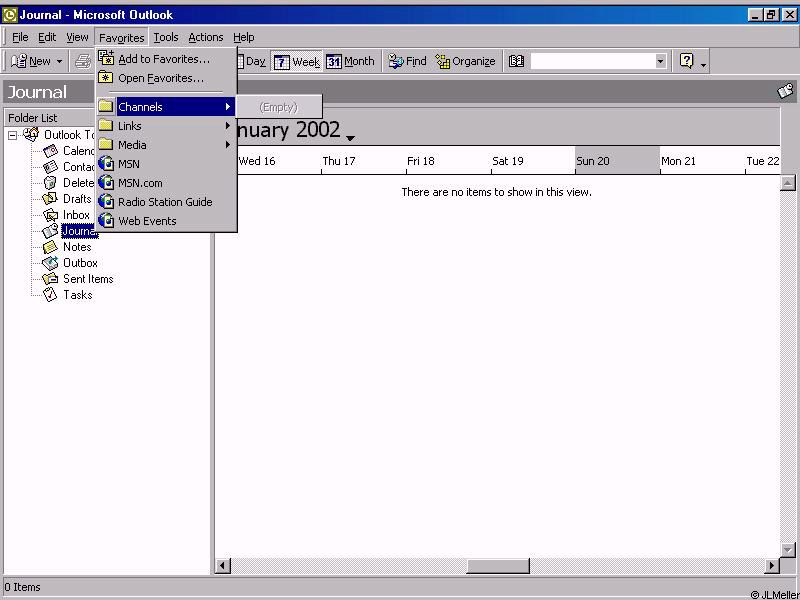Viewport: 800px width, 600px height.
Task: Collapse the Outlook Today tree node
Action: (x=13, y=135)
